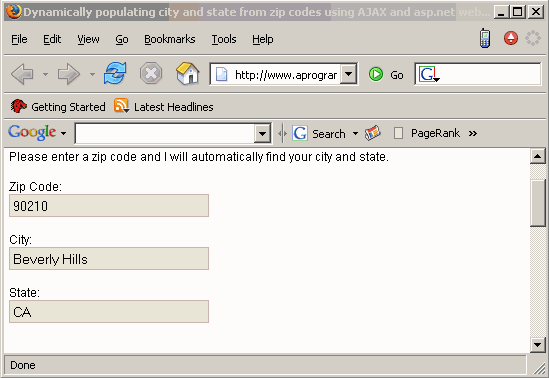Click the green Go arrow icon
Screen dimensions: 549x378
tap(376, 74)
